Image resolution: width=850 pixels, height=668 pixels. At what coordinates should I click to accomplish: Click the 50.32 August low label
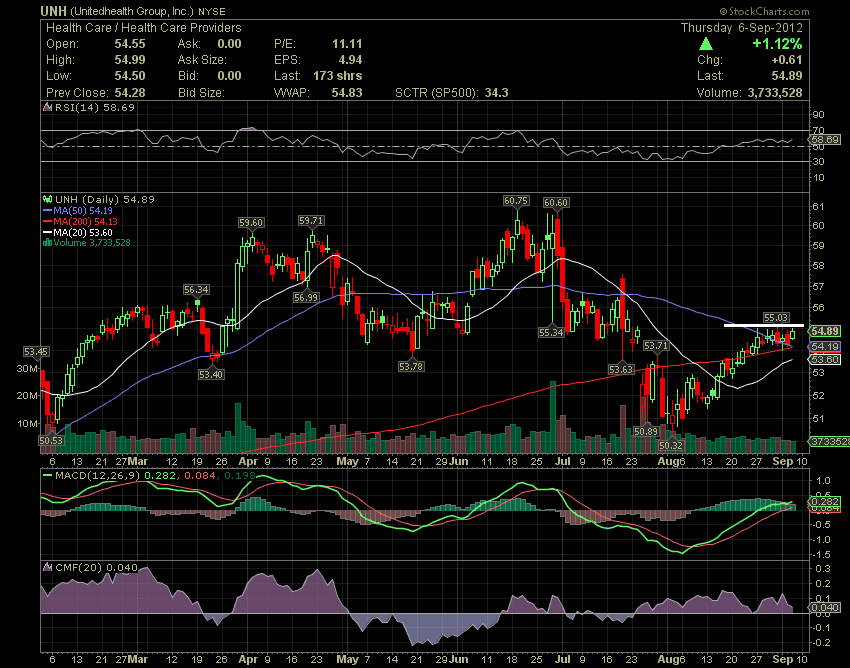pyautogui.click(x=671, y=446)
